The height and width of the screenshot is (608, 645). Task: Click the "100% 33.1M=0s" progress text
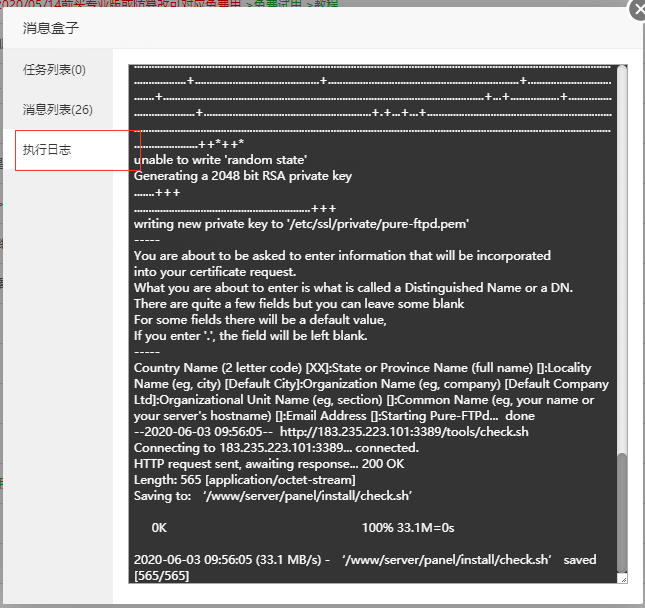click(x=408, y=528)
